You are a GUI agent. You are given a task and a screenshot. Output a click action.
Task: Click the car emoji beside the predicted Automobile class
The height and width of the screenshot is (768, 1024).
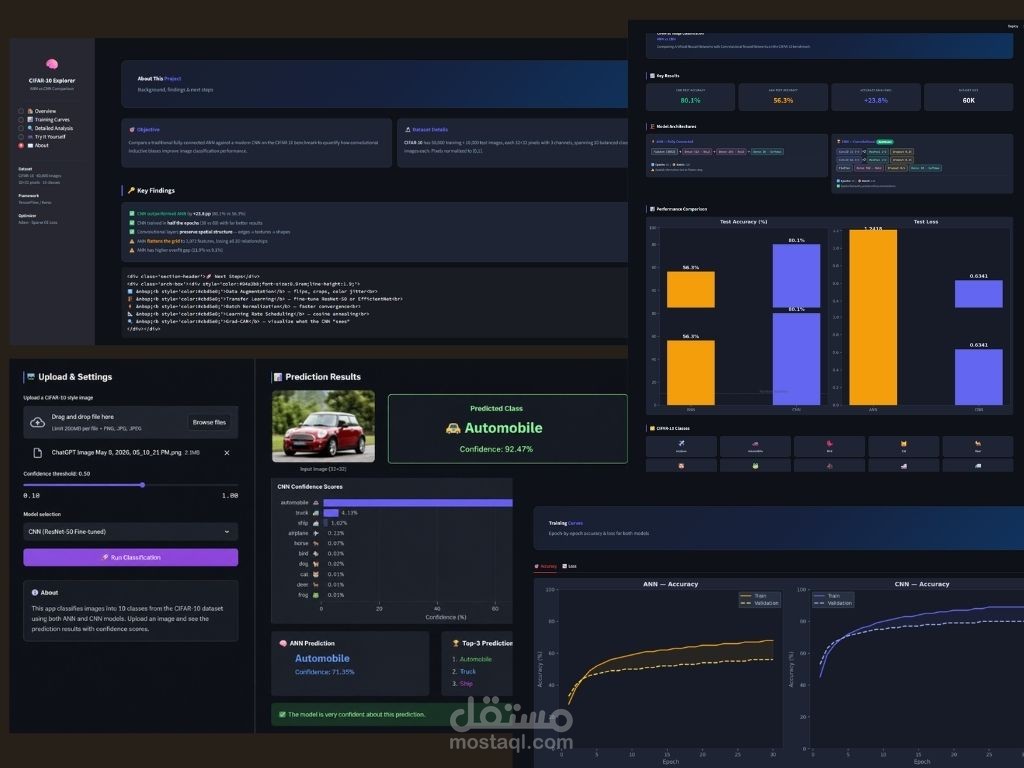tap(453, 428)
